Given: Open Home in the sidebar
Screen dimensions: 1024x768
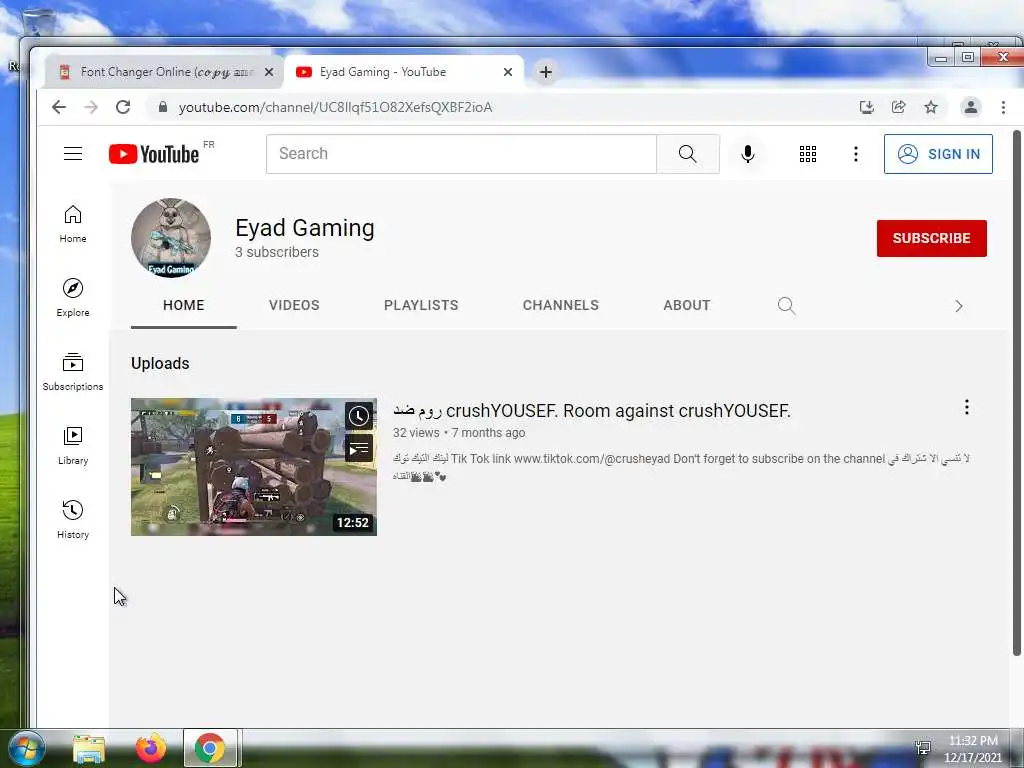Looking at the screenshot, I should 72,224.
